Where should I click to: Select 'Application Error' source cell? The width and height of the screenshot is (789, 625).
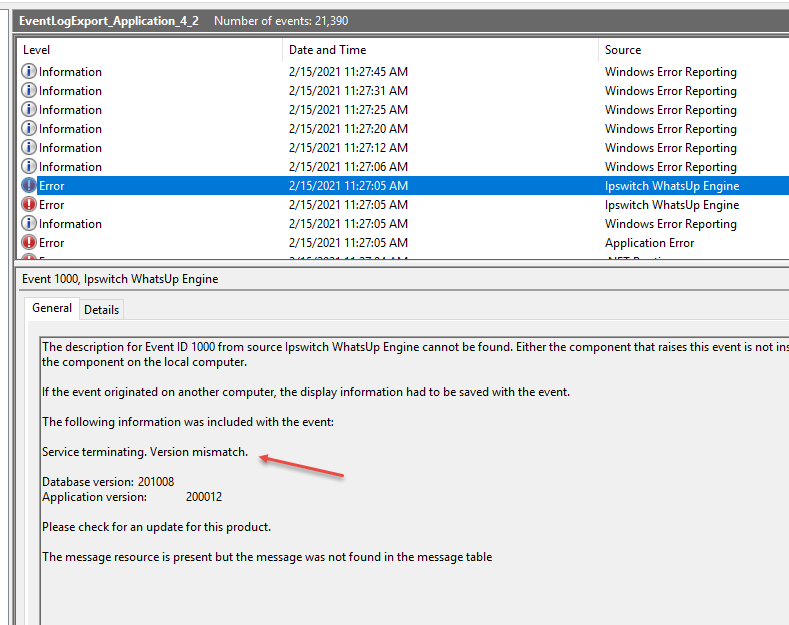[650, 243]
